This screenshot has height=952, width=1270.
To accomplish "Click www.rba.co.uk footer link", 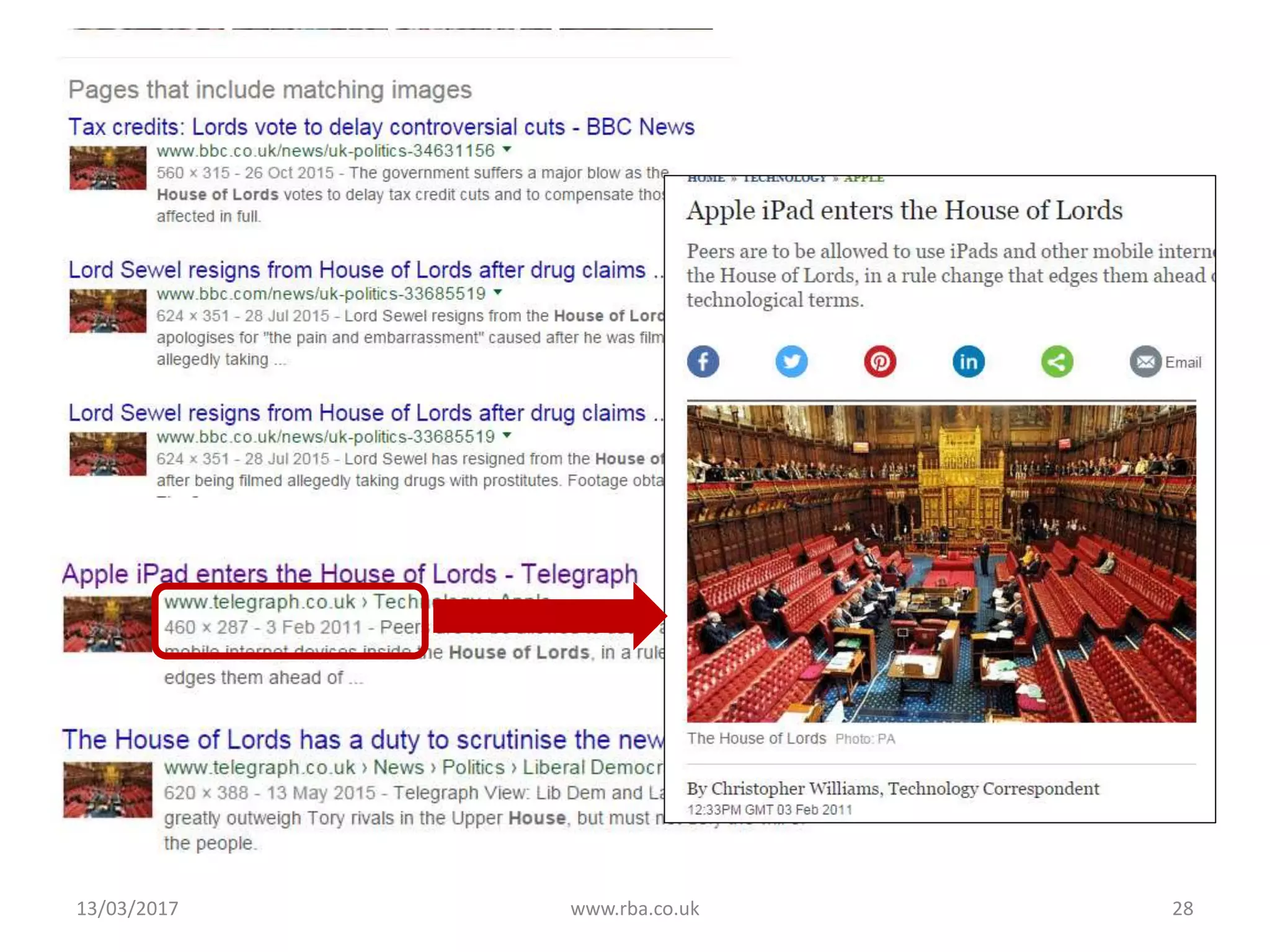I will click(x=635, y=908).
